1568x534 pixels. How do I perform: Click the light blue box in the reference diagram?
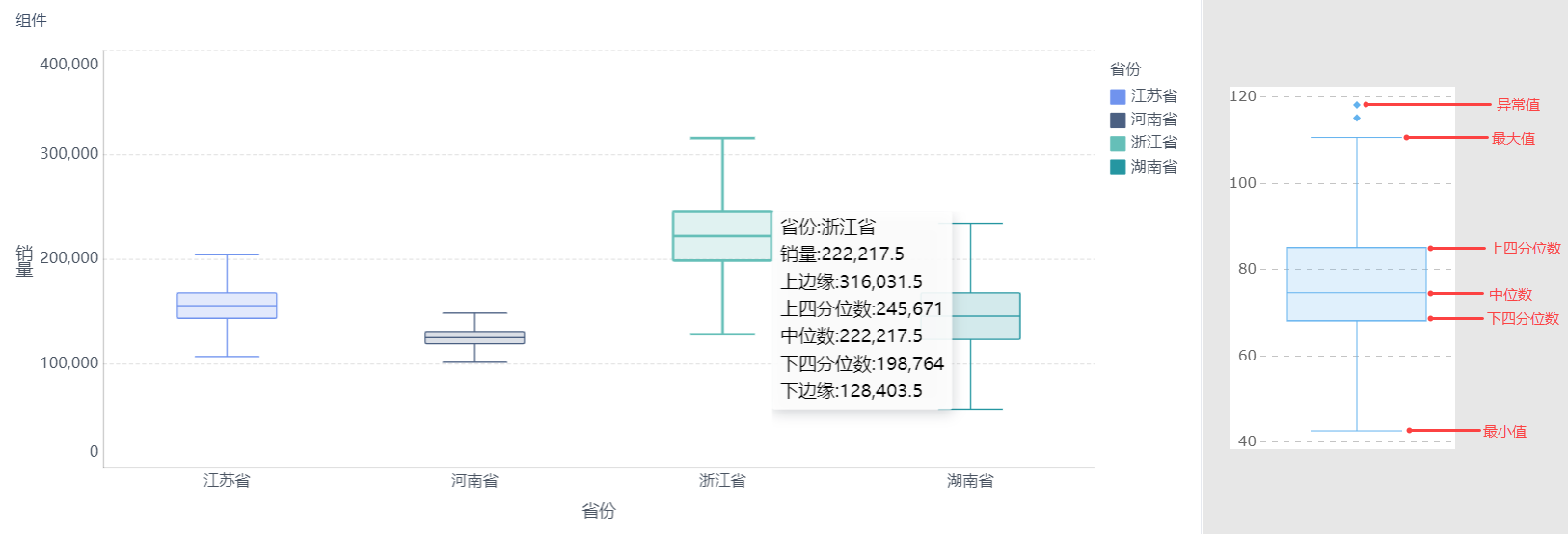[1356, 284]
